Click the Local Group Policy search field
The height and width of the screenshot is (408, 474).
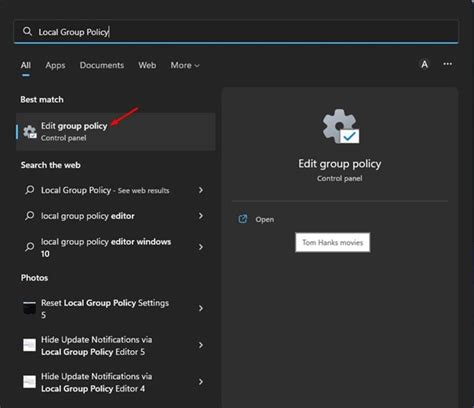click(x=236, y=32)
